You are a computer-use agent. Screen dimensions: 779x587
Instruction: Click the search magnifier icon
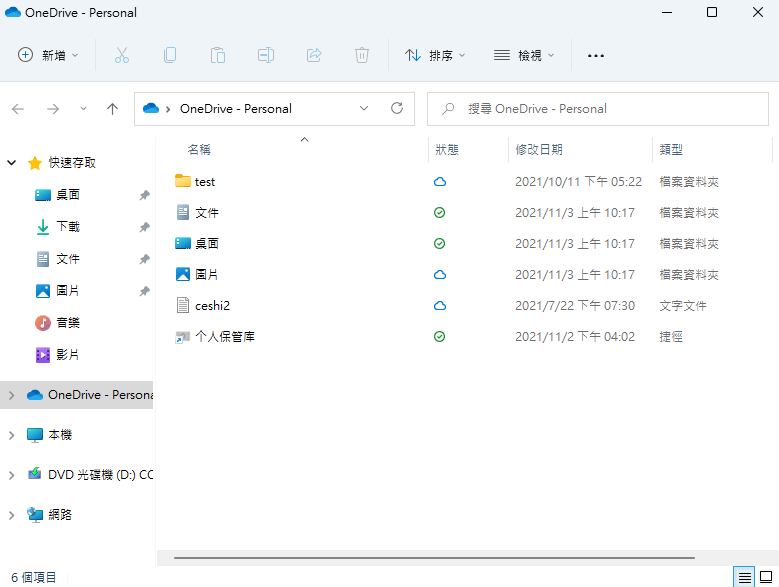click(x=448, y=108)
